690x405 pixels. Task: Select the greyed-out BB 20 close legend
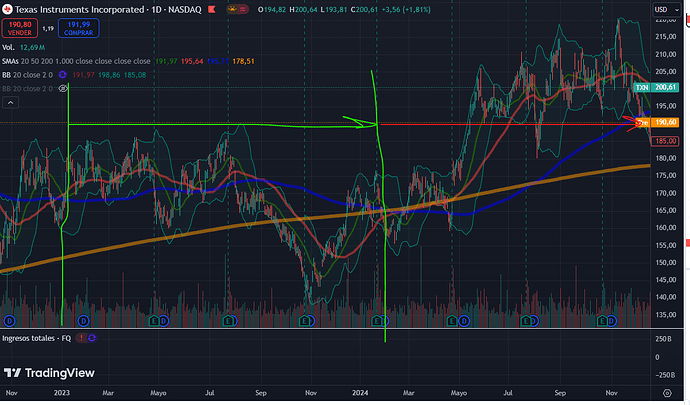point(28,88)
